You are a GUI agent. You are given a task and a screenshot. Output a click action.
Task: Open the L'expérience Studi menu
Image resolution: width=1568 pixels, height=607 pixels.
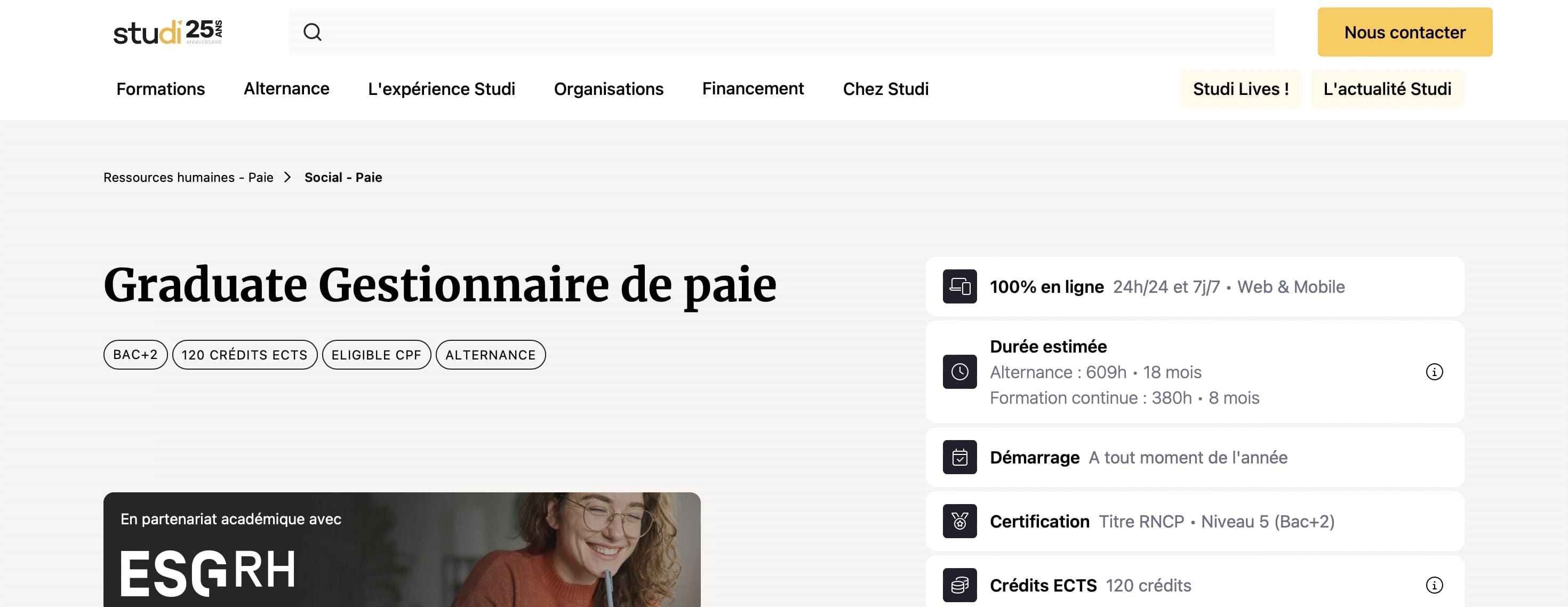pos(441,89)
